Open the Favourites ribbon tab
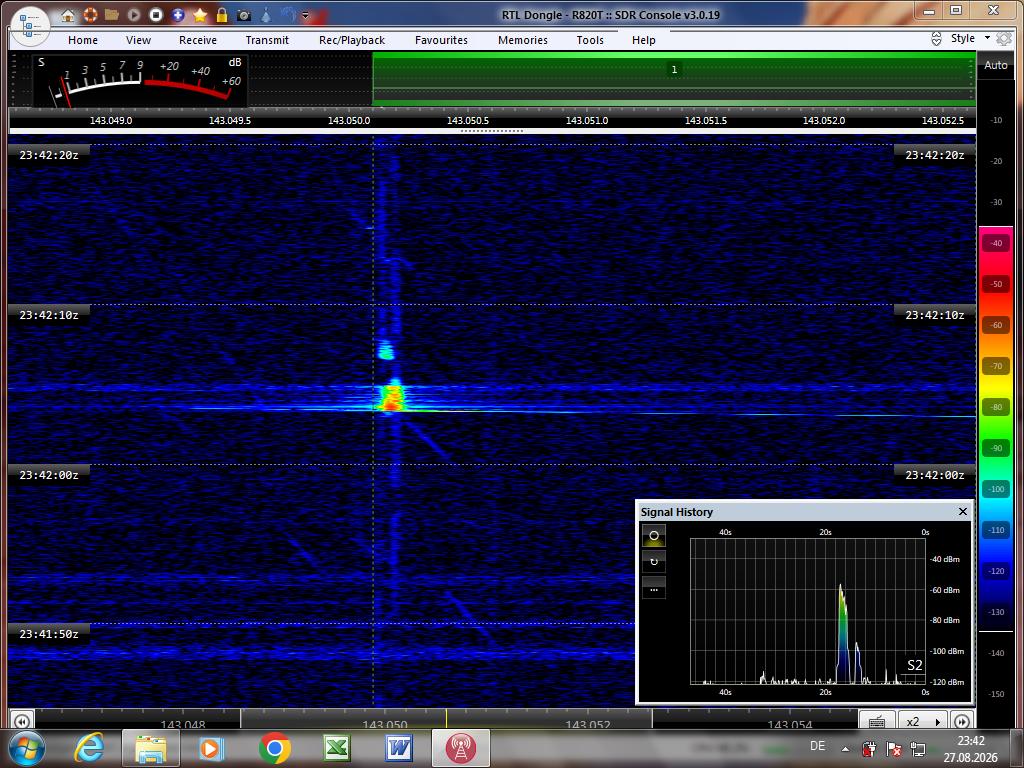The image size is (1024, 768). (x=441, y=40)
